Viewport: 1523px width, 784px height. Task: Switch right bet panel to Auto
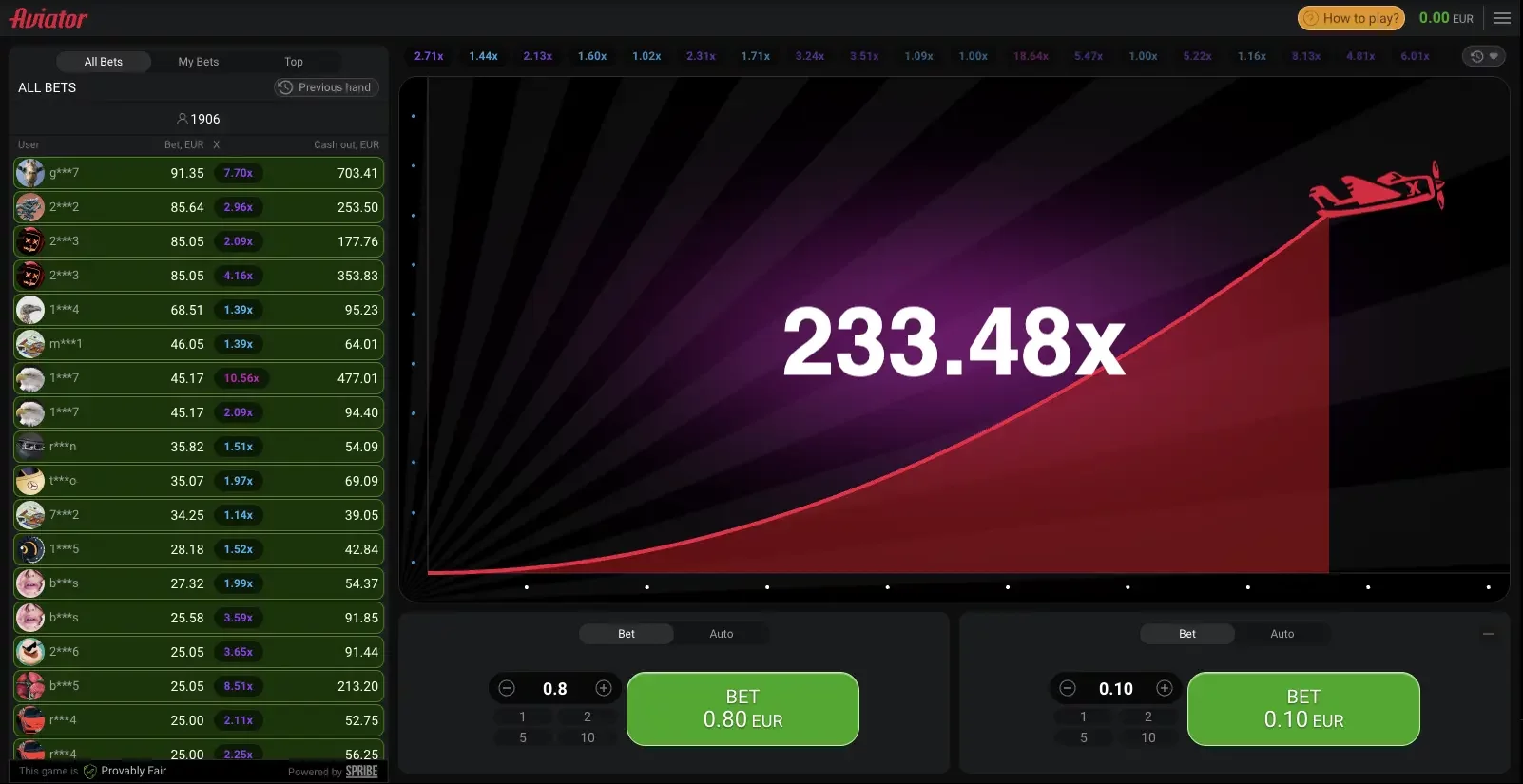1282,634
